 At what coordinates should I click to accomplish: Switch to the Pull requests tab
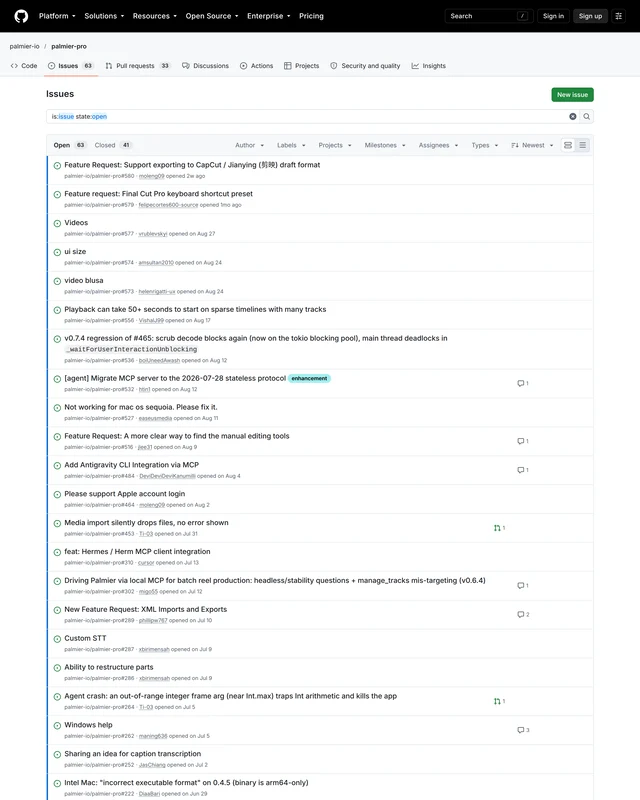[137, 66]
